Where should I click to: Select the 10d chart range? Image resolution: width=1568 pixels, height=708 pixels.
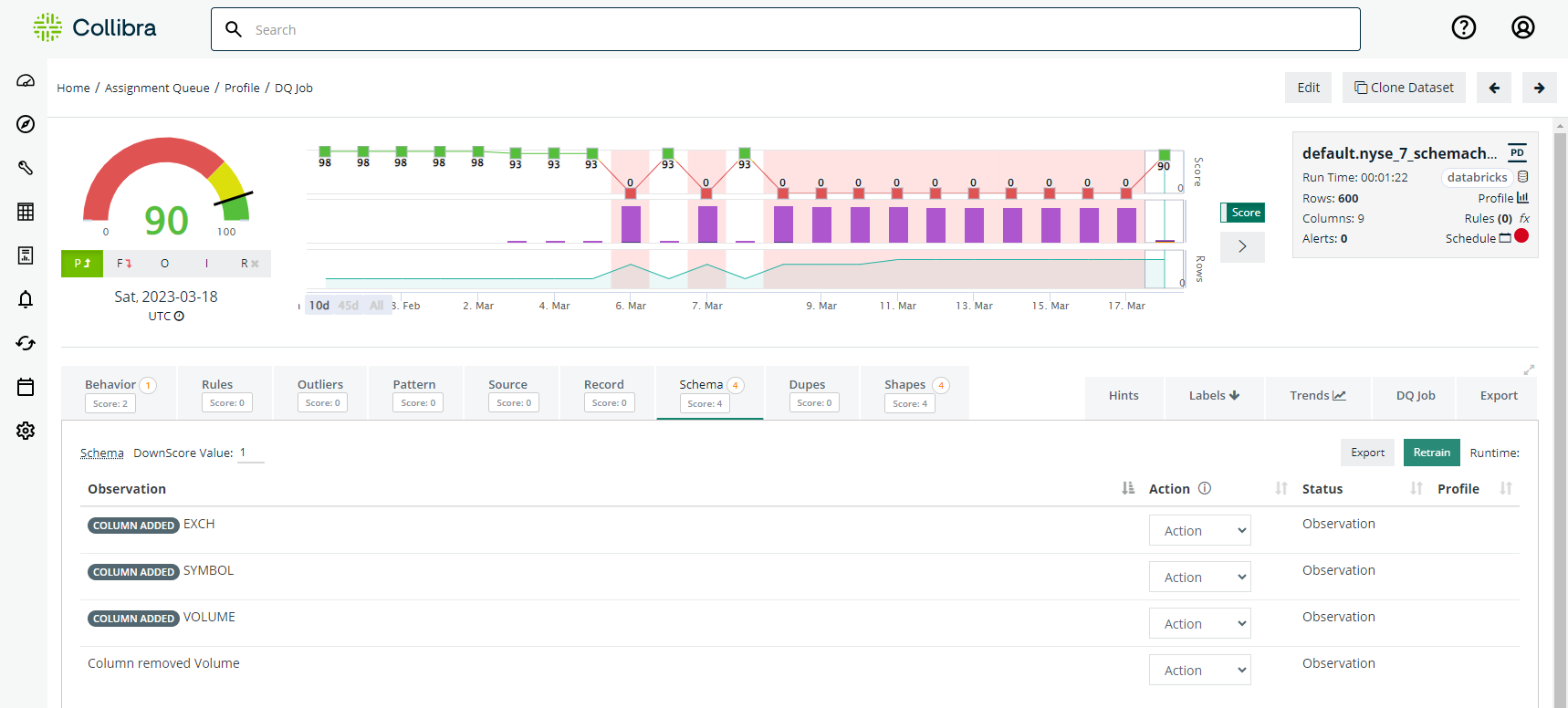click(319, 306)
